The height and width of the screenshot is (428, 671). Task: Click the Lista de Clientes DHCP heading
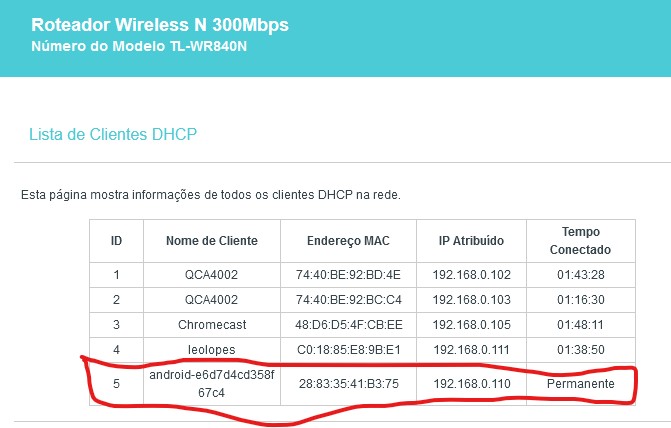(x=113, y=134)
